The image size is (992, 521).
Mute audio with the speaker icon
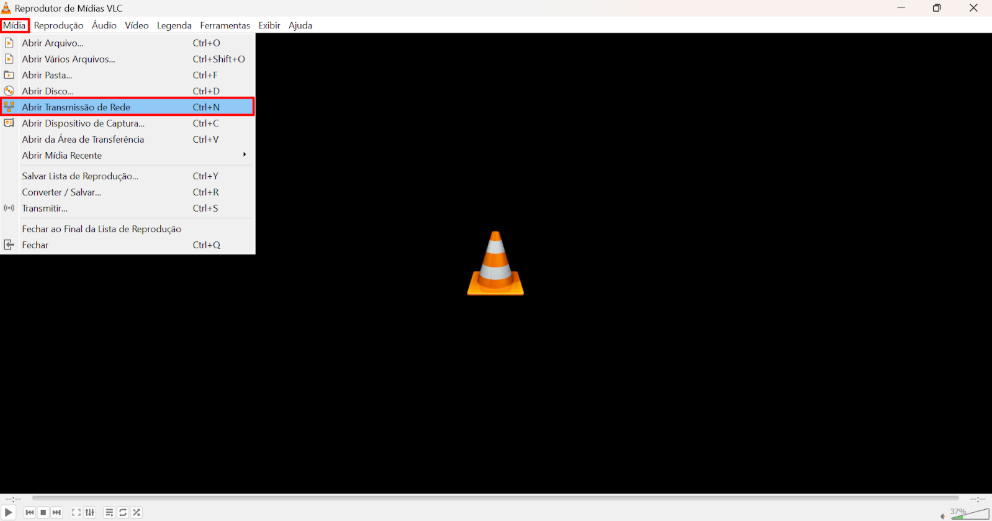point(943,516)
